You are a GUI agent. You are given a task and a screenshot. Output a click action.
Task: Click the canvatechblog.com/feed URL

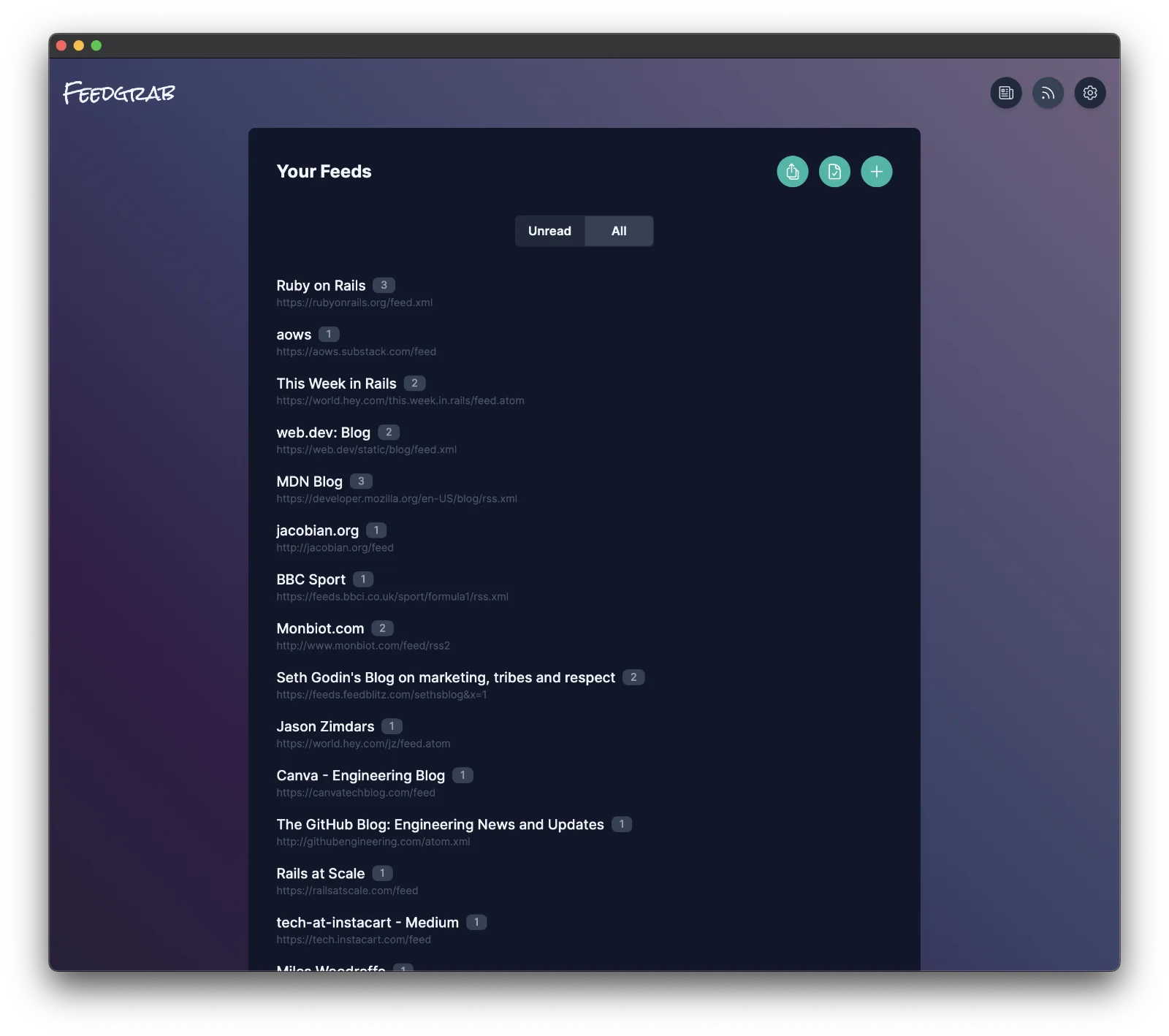356,792
